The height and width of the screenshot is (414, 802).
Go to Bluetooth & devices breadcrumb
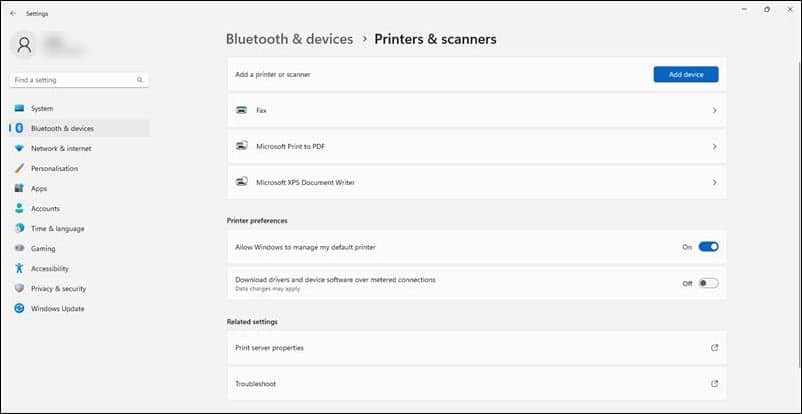click(x=289, y=39)
